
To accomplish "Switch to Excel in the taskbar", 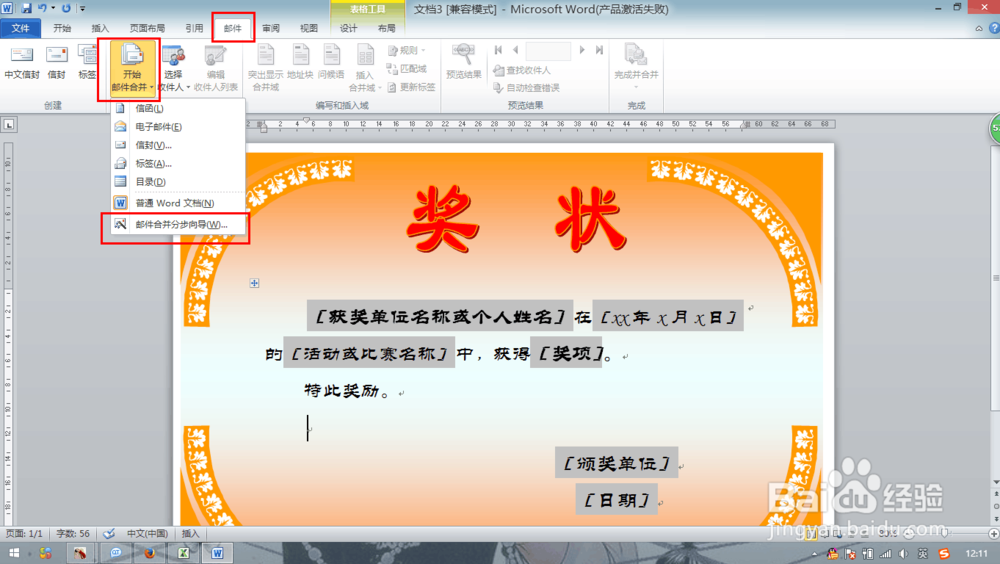I will (184, 553).
